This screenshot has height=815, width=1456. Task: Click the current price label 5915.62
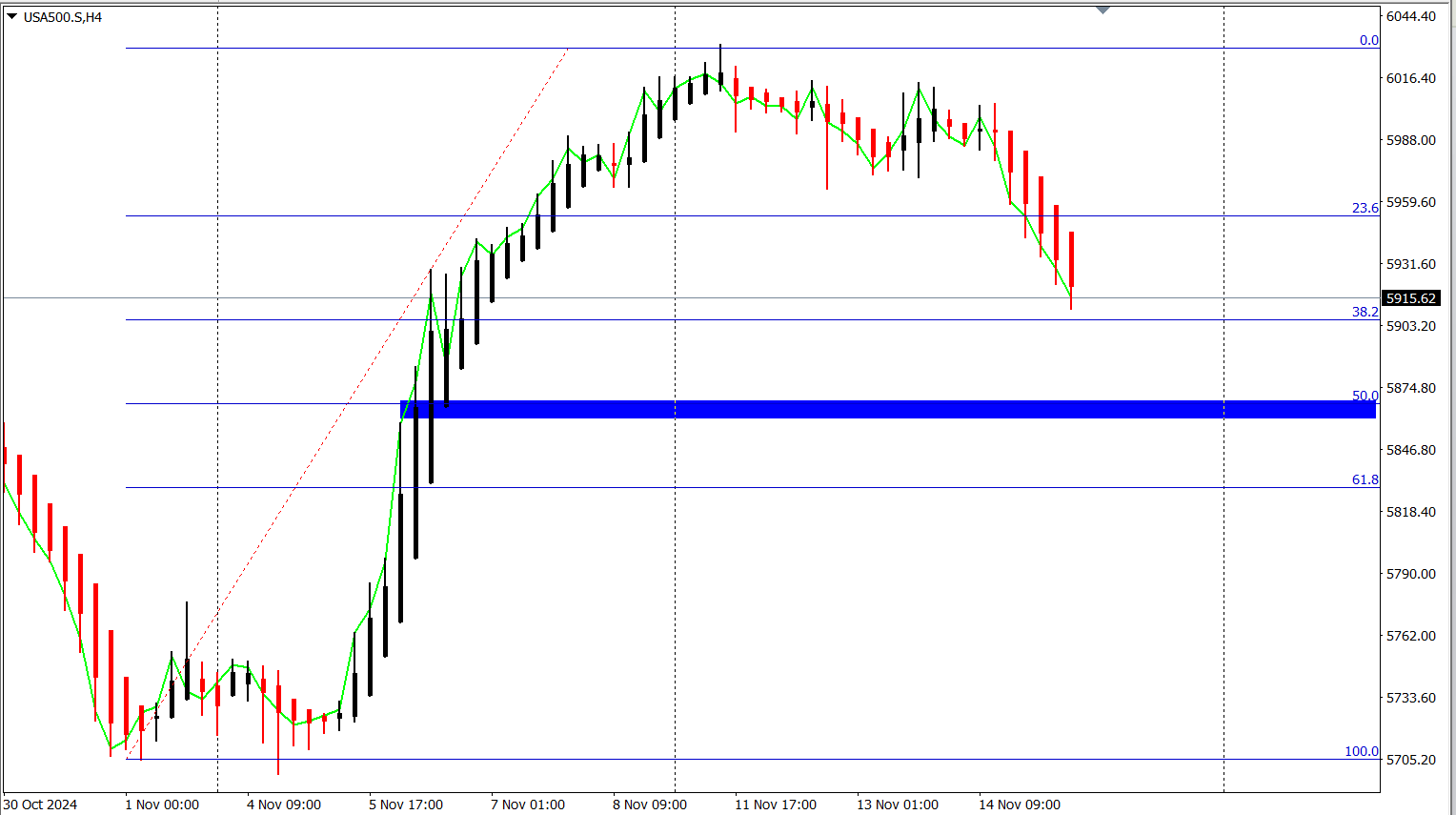click(x=1411, y=298)
